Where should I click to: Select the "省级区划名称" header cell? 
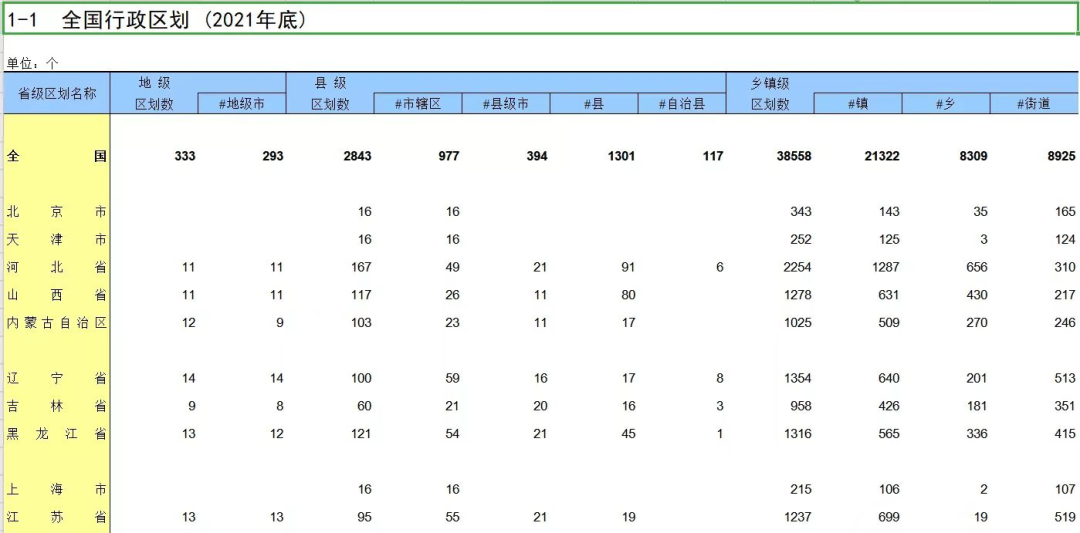[57, 93]
